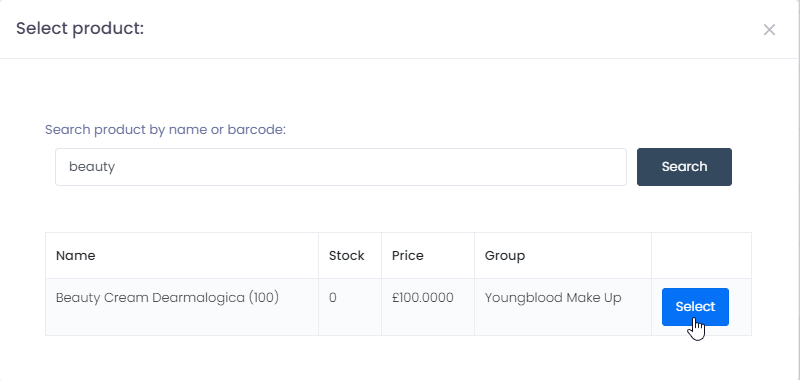Click the Name column header
Viewport: 800px width, 380px height.
[x=76, y=256]
